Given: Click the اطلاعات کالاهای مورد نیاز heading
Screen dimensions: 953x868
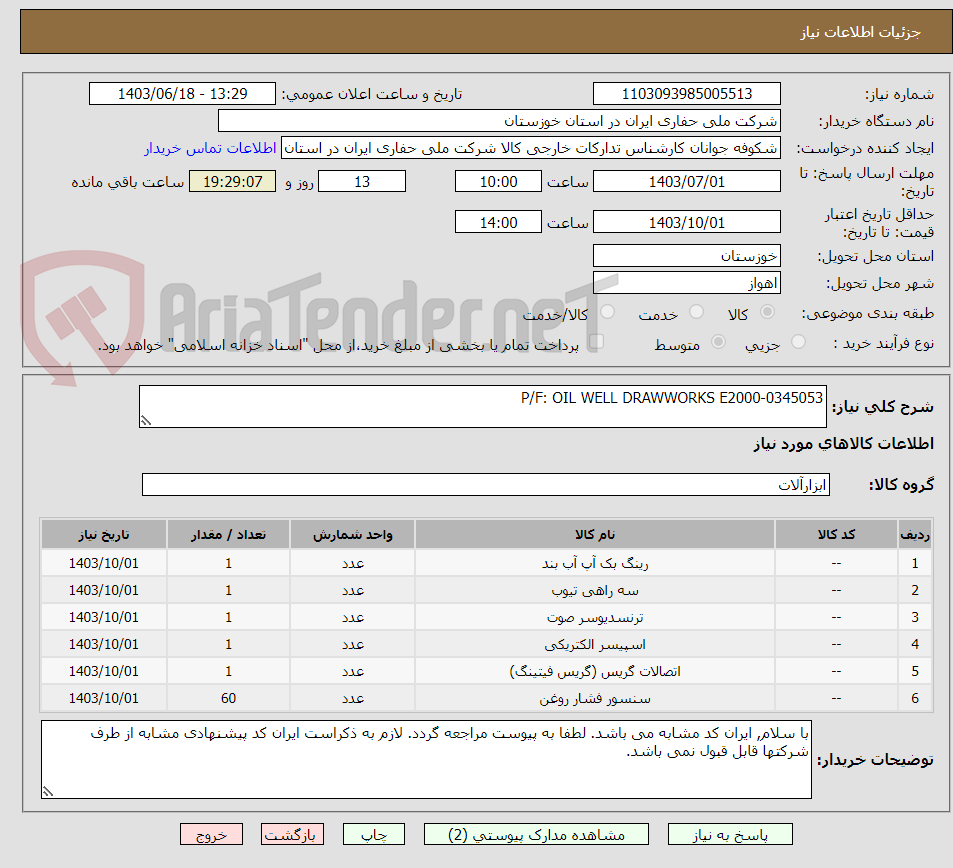Looking at the screenshot, I should tap(844, 444).
